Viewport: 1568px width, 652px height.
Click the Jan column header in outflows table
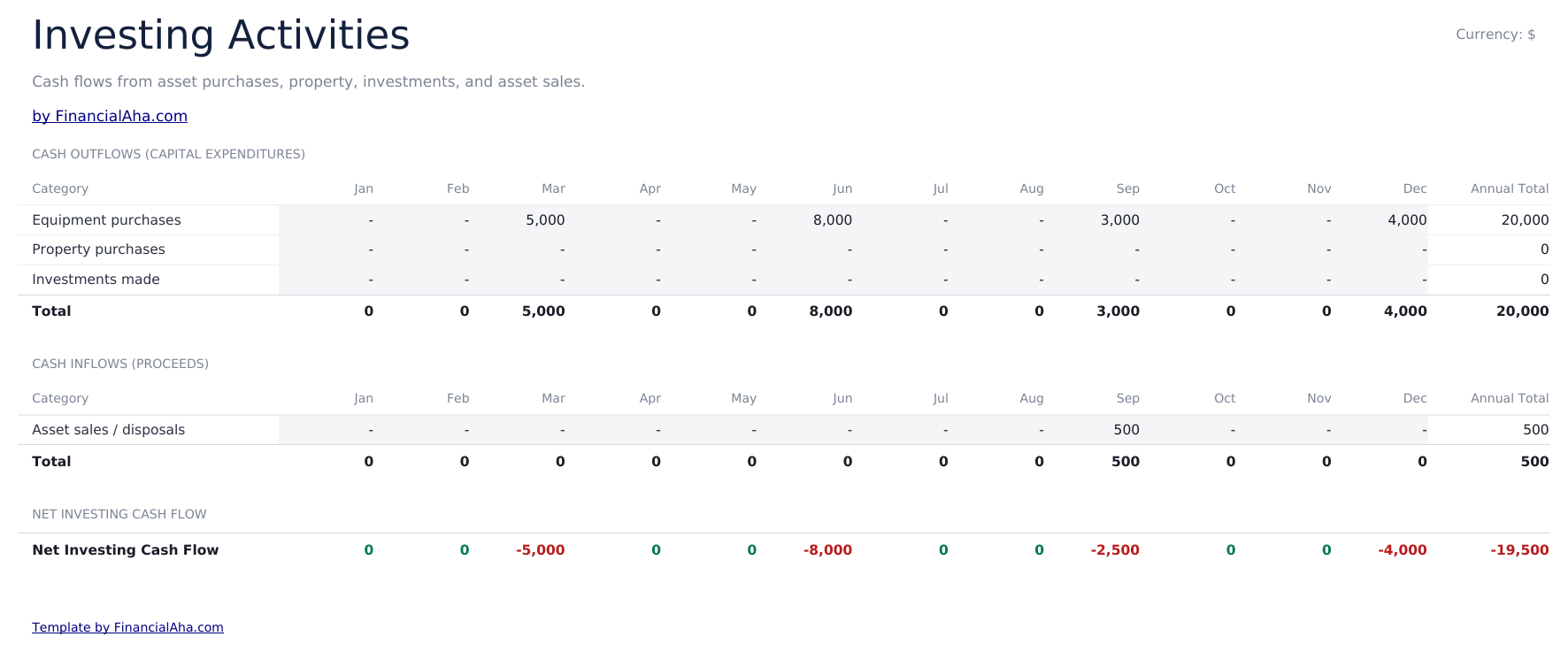pos(364,188)
